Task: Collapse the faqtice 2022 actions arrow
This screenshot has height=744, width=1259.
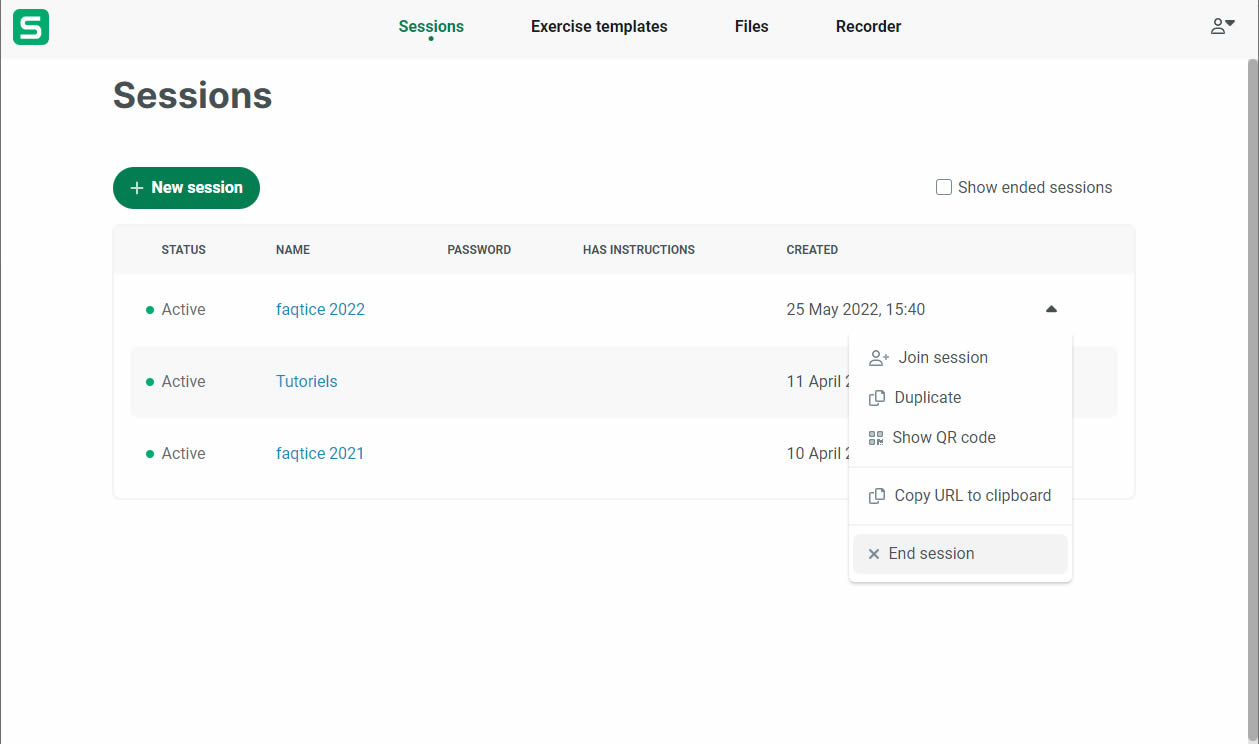Action: 1050,310
